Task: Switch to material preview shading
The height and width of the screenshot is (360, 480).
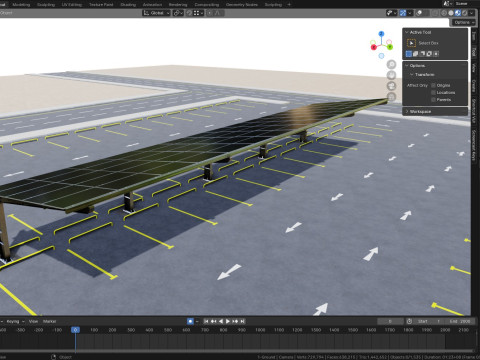Action: pos(458,13)
